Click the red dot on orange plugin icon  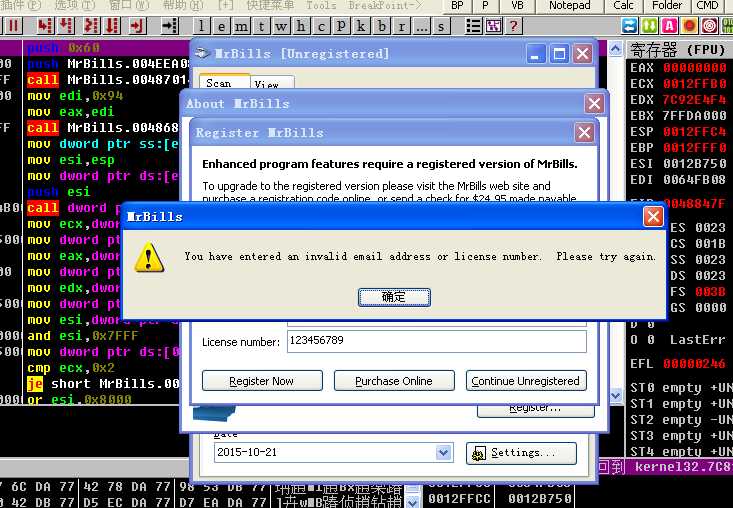[x=690, y=26]
